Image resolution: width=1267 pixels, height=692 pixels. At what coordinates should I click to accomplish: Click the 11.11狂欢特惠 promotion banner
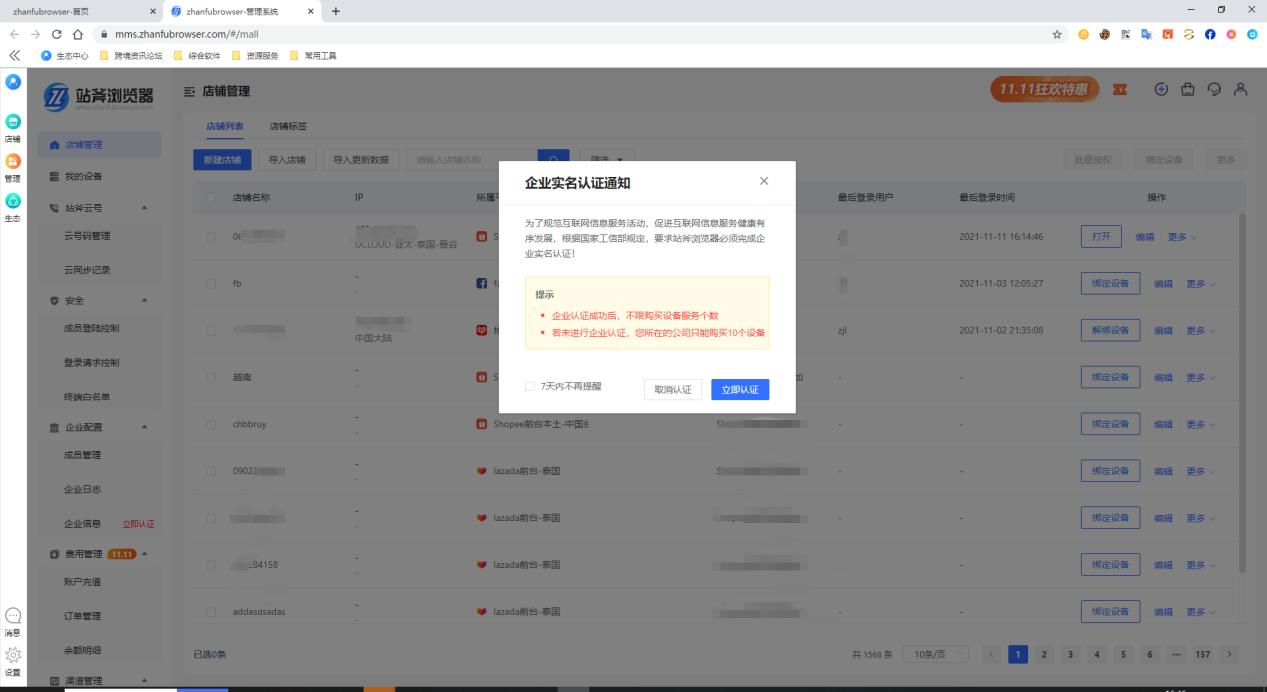coord(1043,89)
